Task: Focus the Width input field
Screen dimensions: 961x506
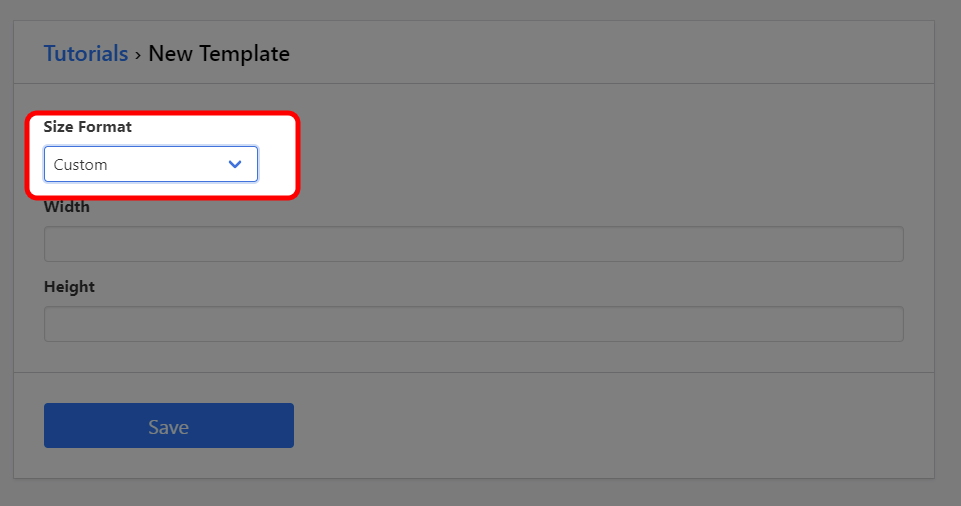Action: [473, 244]
